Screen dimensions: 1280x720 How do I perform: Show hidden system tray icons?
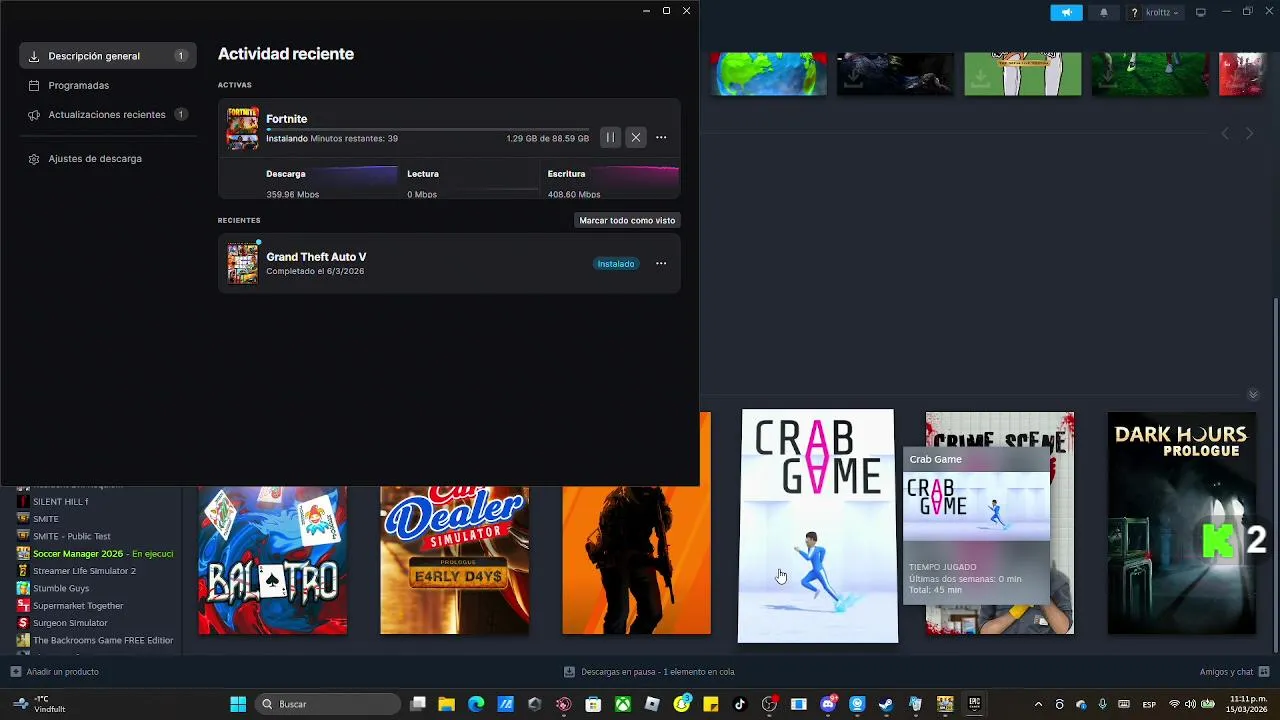(x=1038, y=704)
